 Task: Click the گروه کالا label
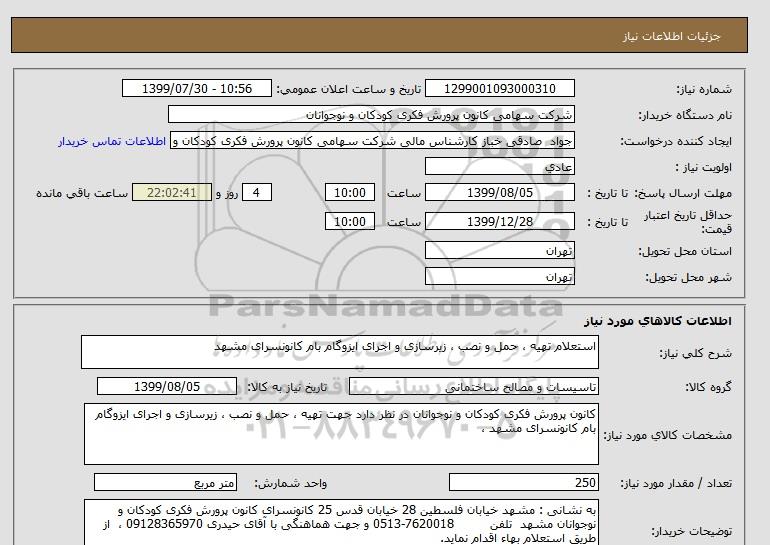click(709, 387)
